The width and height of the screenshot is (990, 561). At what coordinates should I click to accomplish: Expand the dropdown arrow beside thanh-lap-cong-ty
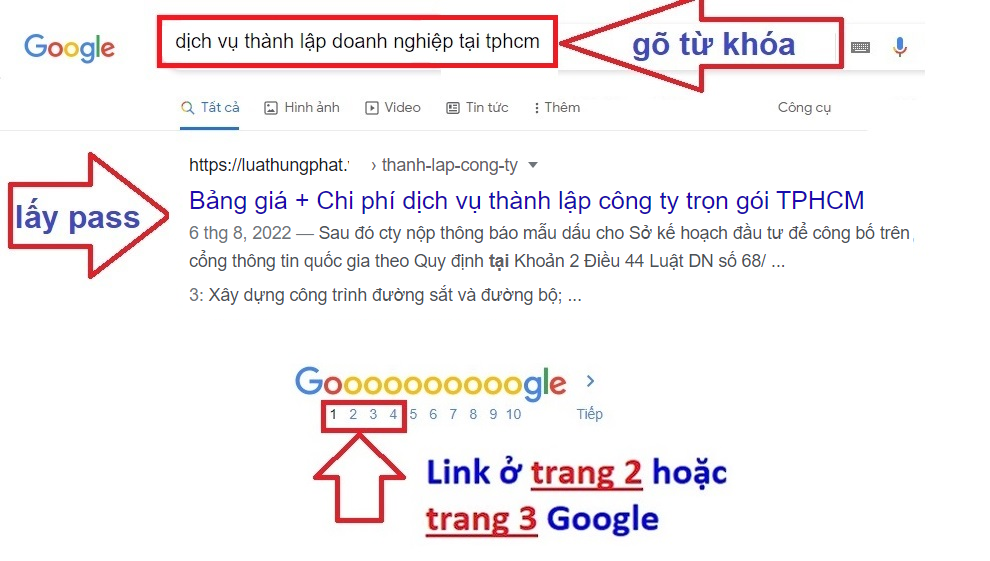pyautogui.click(x=533, y=165)
